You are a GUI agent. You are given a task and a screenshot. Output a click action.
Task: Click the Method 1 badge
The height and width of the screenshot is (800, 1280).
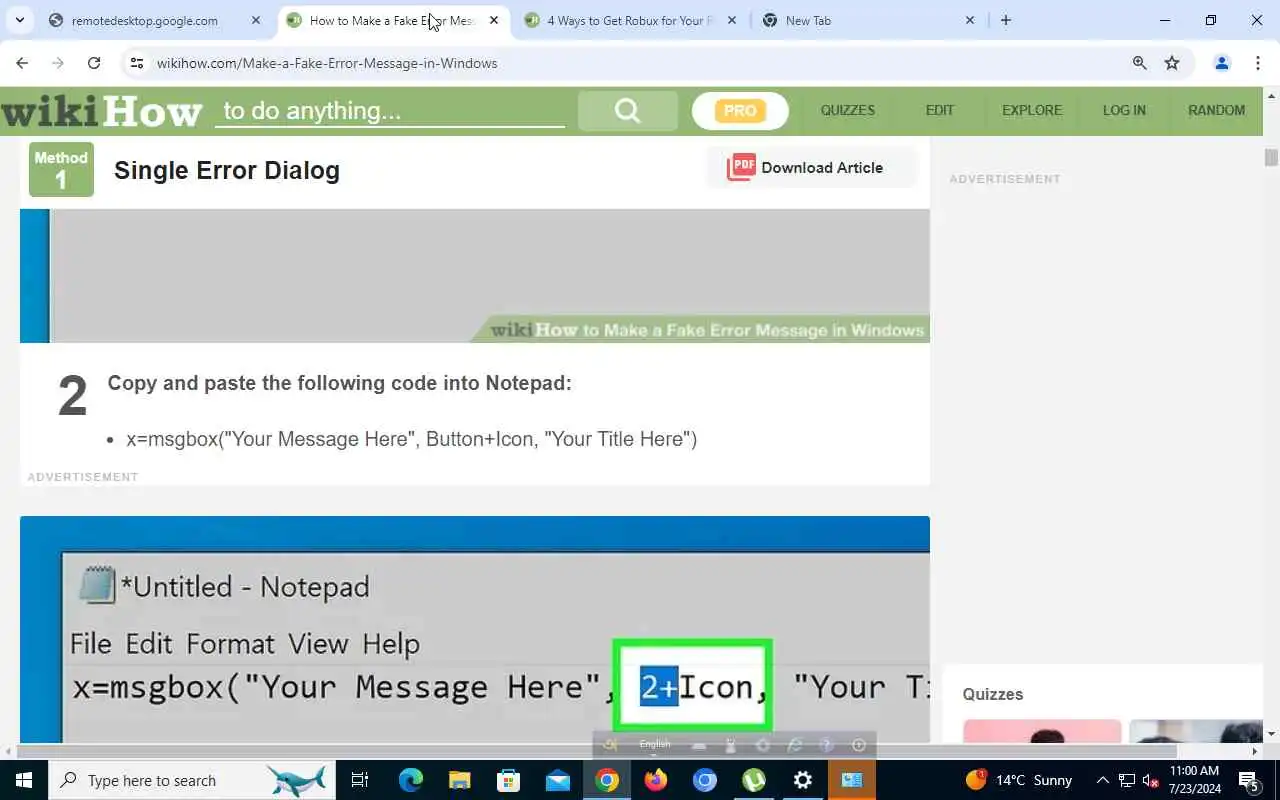tap(61, 169)
